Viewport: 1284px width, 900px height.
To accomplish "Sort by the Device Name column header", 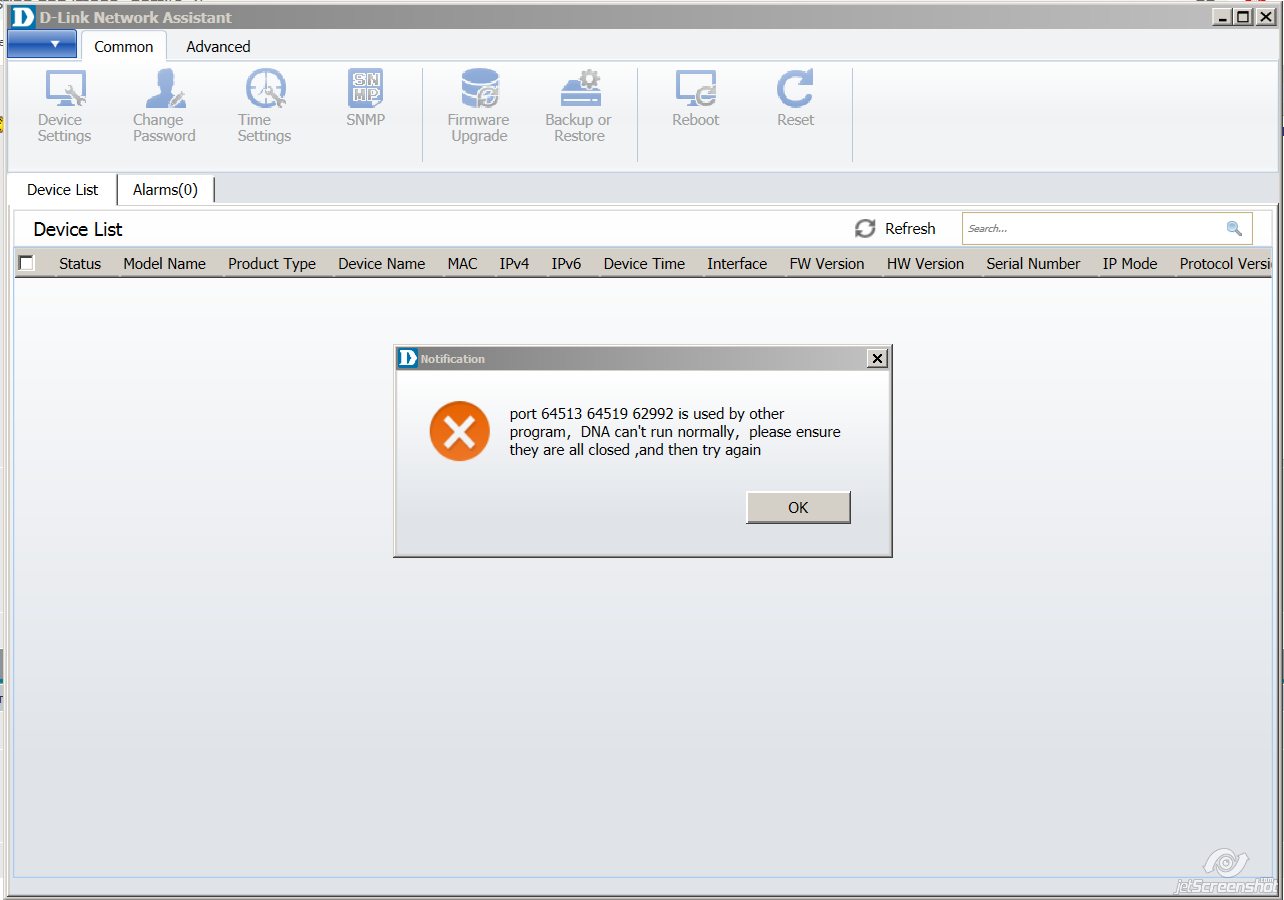I will [382, 264].
